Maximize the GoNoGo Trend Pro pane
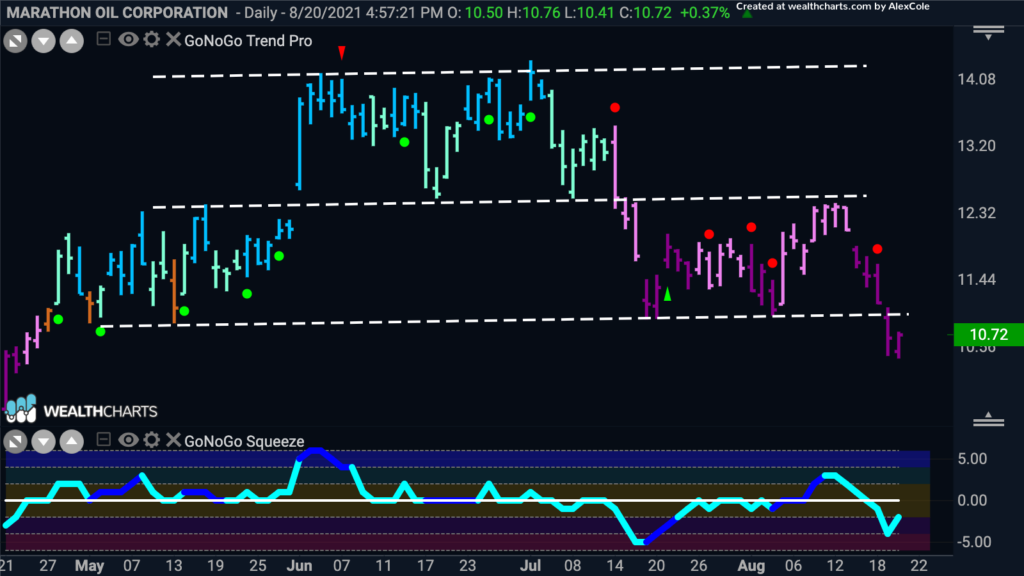The image size is (1024, 576). (15, 42)
